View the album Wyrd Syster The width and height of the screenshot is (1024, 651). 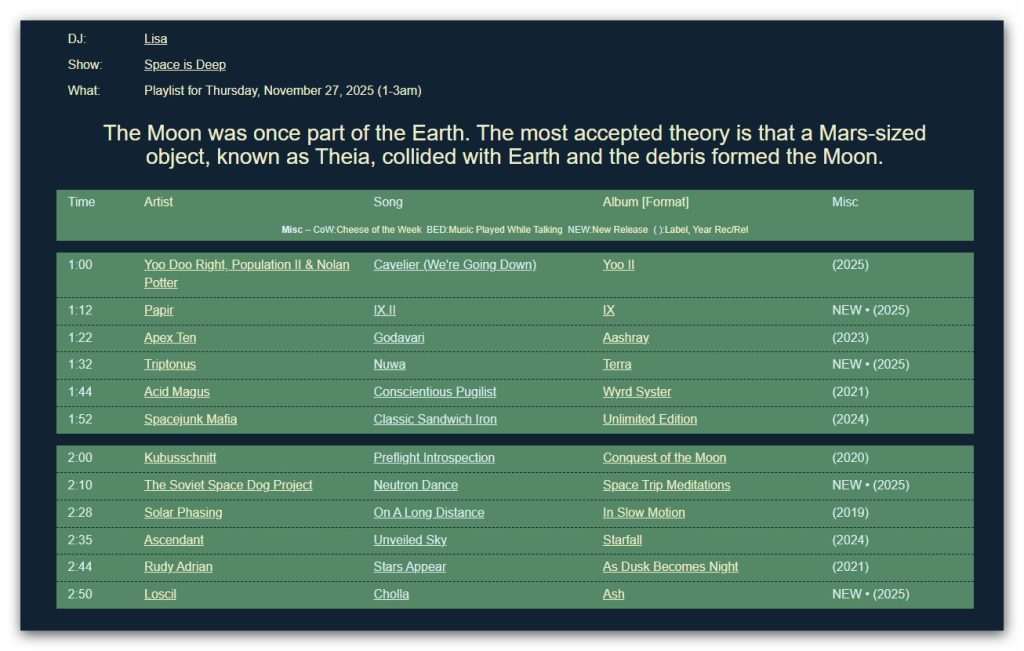638,392
